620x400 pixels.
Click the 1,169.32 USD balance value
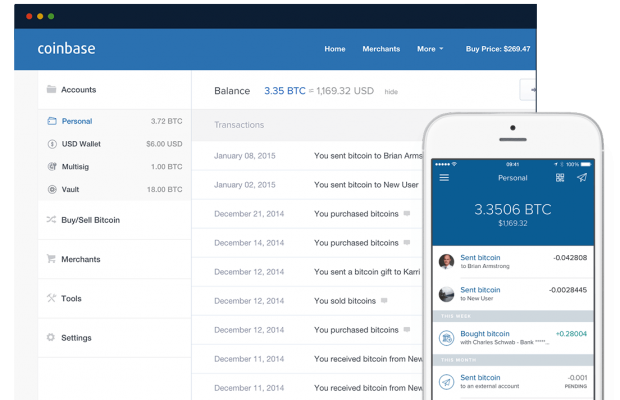pos(345,91)
